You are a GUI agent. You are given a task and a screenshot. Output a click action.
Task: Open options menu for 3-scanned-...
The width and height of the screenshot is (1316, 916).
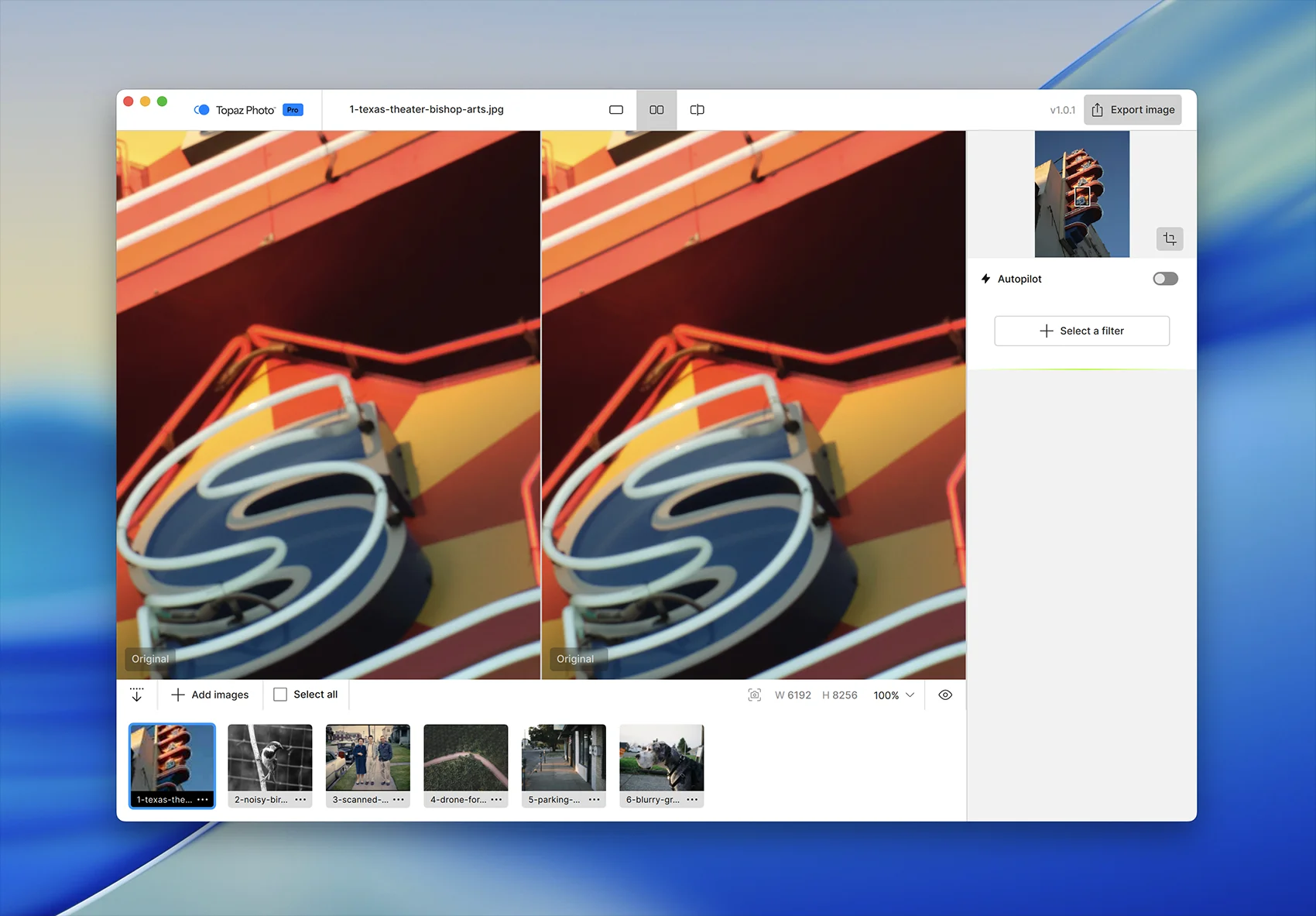[399, 800]
